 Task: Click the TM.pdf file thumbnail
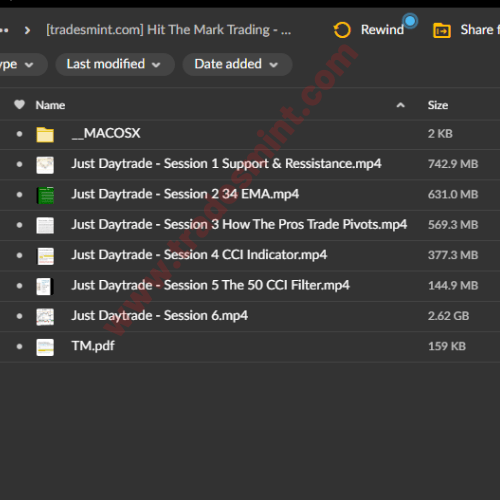click(45, 347)
